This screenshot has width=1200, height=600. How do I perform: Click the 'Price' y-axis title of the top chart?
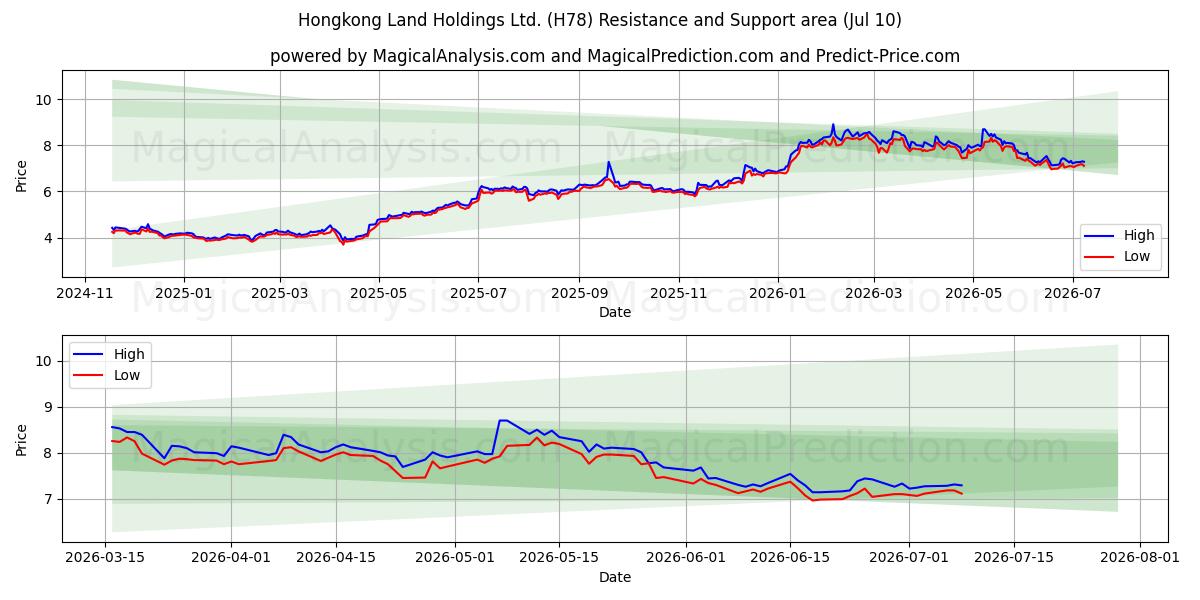point(22,174)
